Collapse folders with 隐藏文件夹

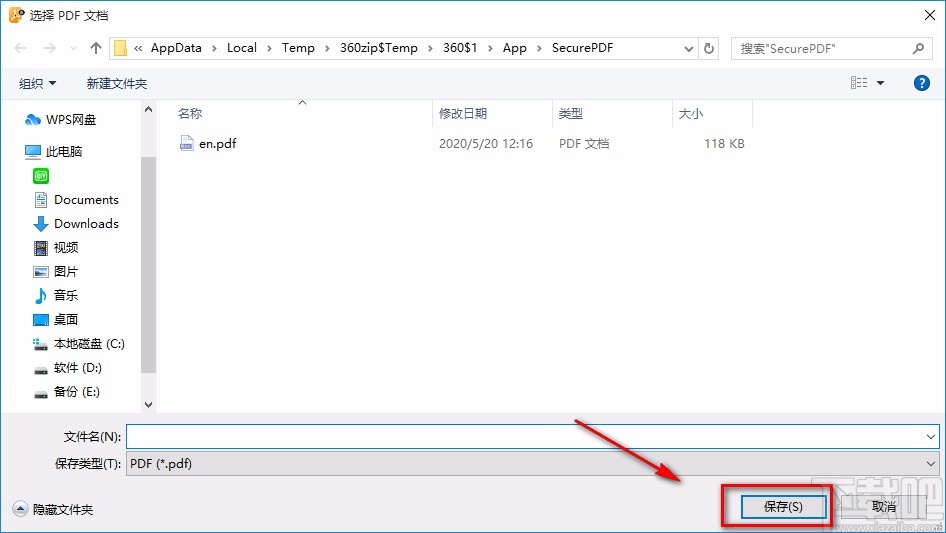point(53,509)
